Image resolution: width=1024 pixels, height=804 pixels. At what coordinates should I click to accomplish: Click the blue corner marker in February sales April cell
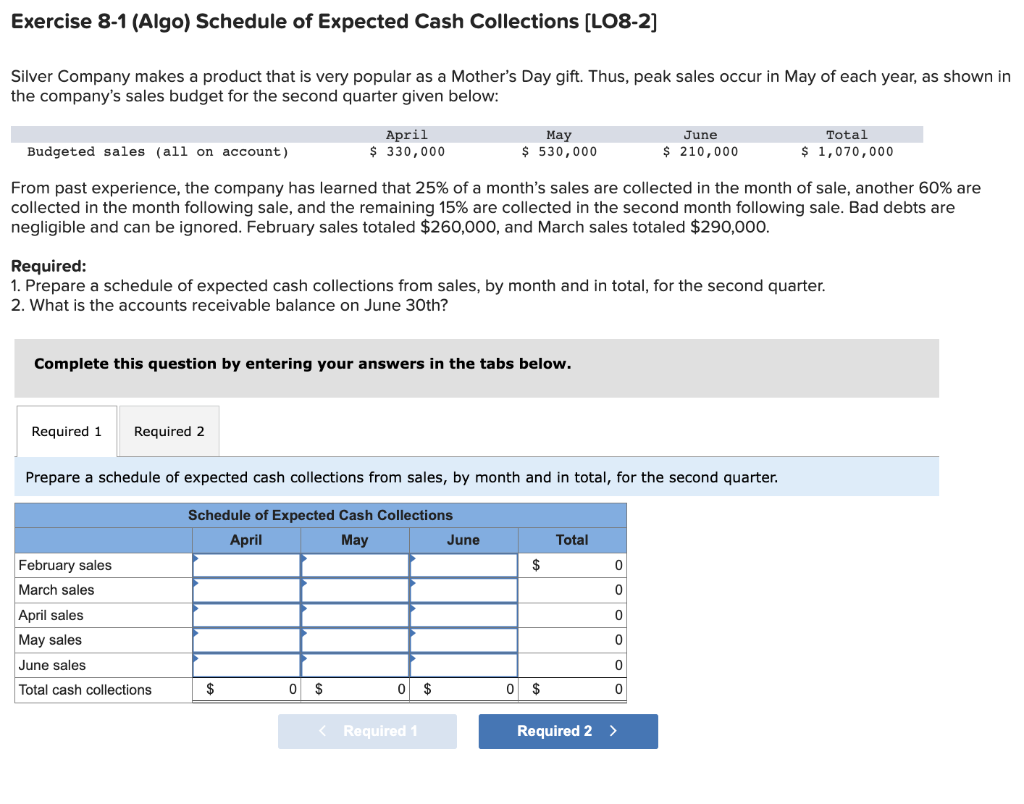pyautogui.click(x=195, y=558)
